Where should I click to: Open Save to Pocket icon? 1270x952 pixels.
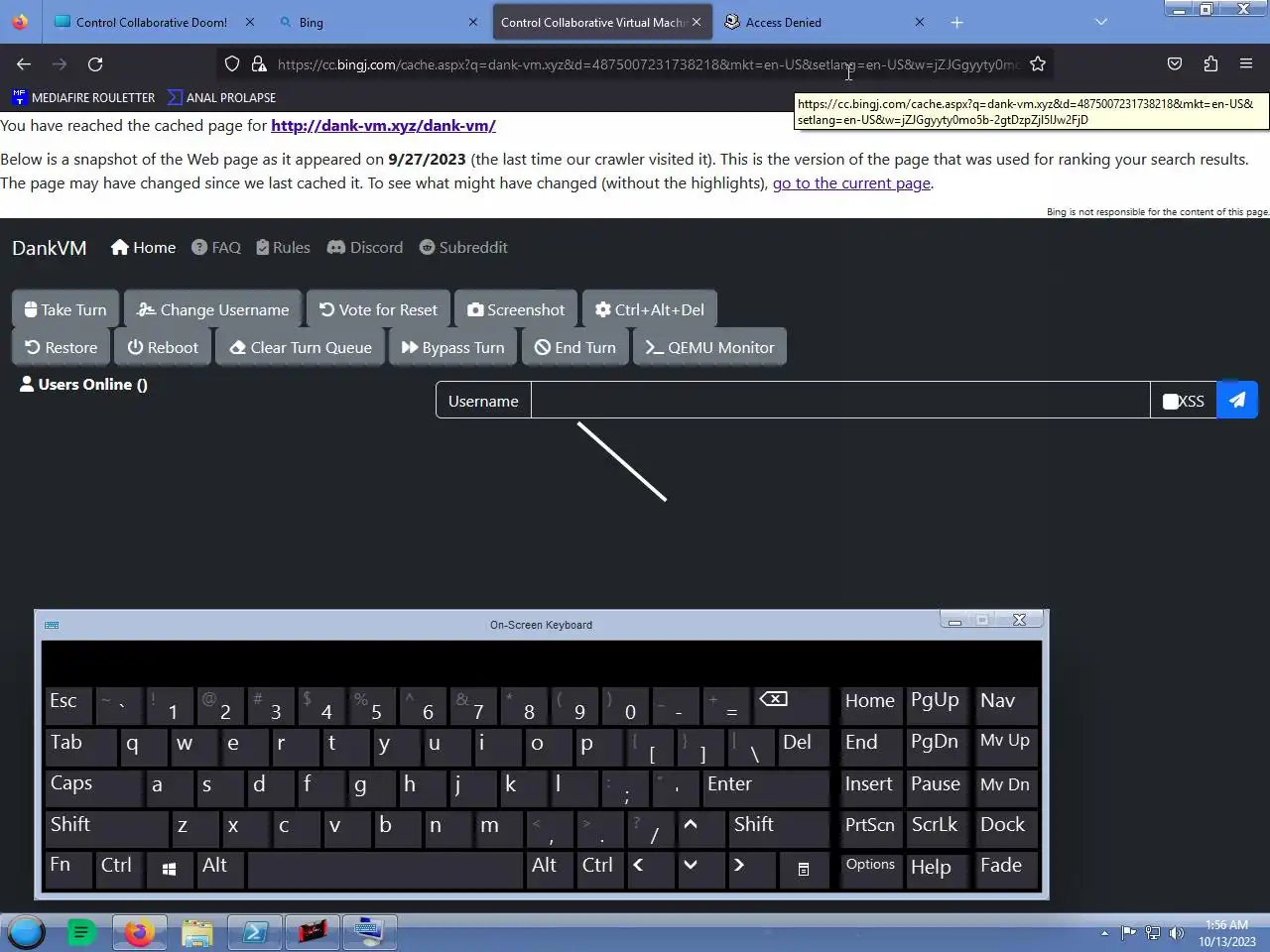pos(1175,63)
